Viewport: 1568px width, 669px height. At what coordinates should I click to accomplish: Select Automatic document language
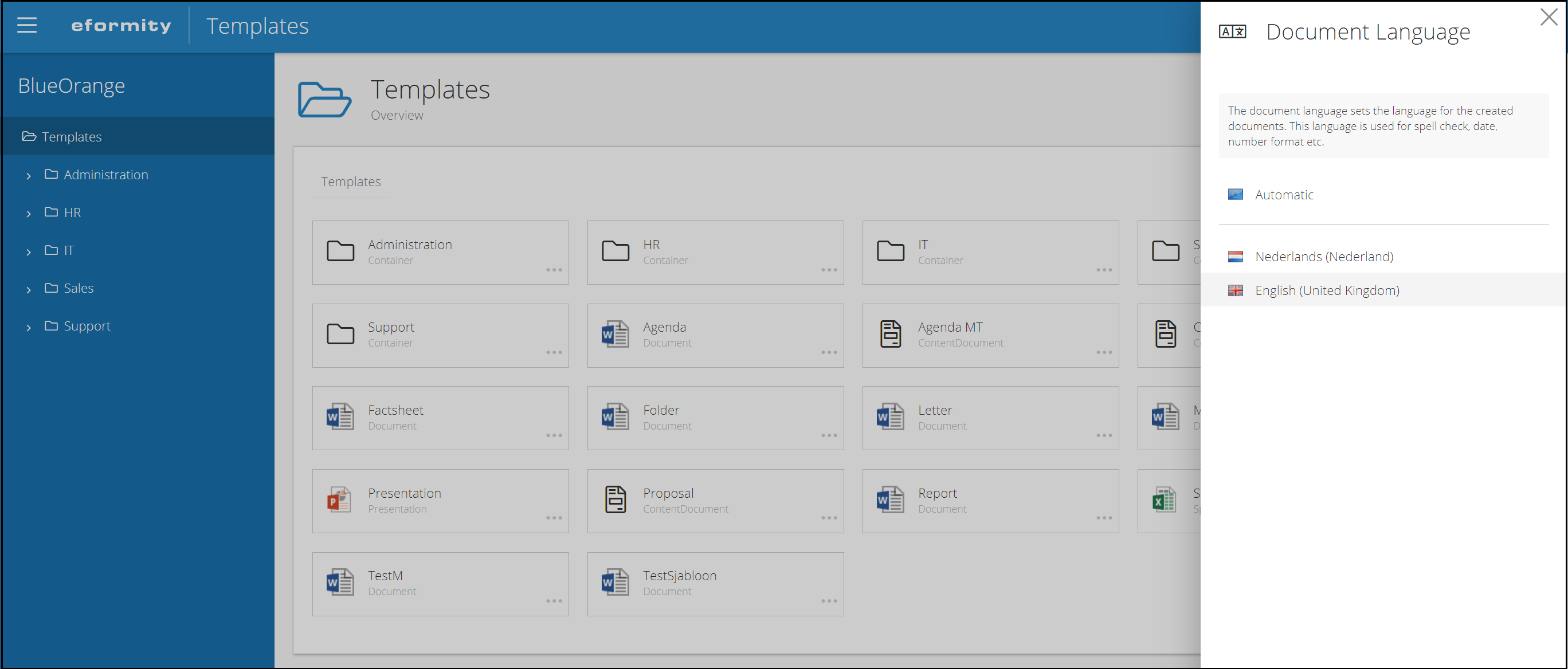point(1284,195)
